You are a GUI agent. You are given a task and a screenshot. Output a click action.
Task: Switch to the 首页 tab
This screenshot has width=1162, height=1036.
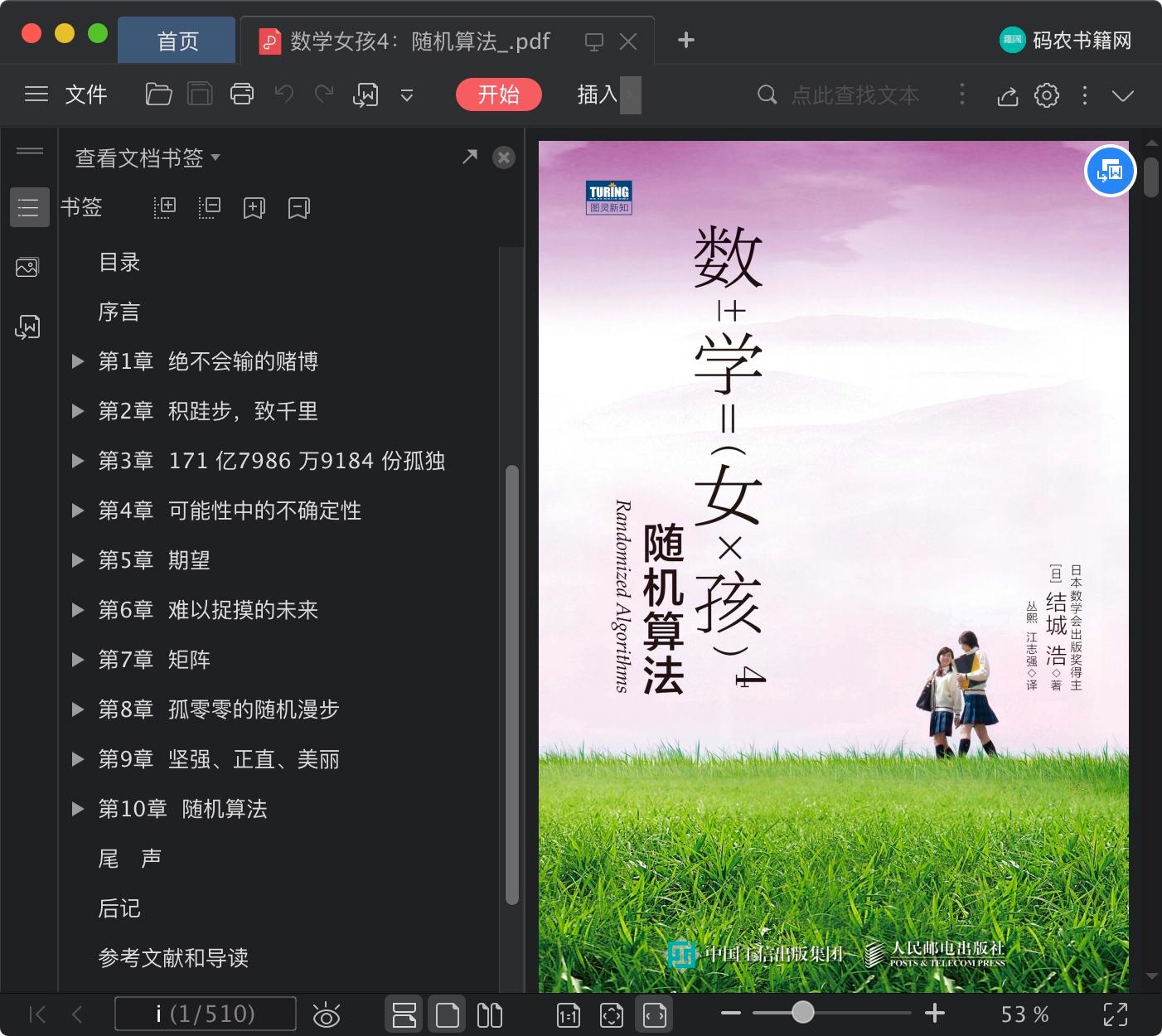tap(177, 41)
